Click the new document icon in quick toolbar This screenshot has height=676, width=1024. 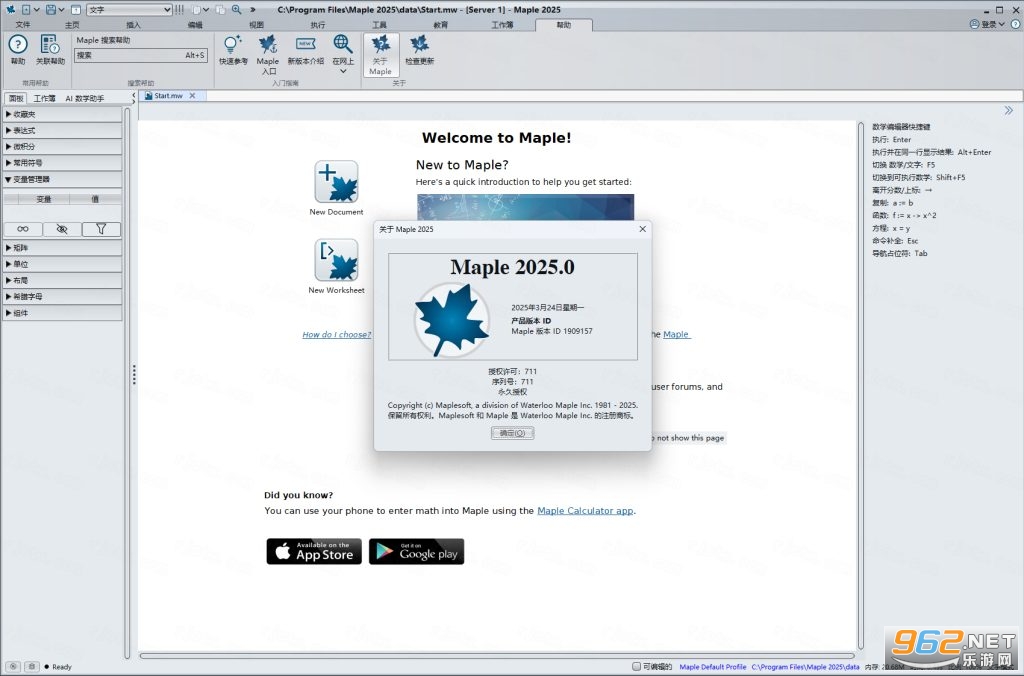pos(26,9)
